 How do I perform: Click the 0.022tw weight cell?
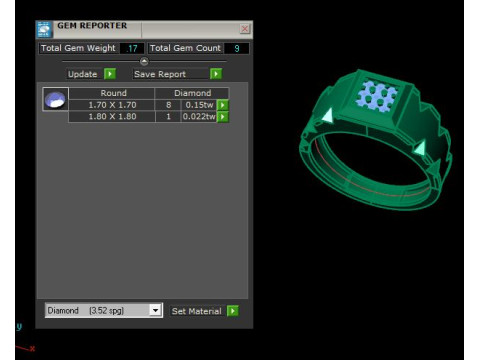[199, 117]
